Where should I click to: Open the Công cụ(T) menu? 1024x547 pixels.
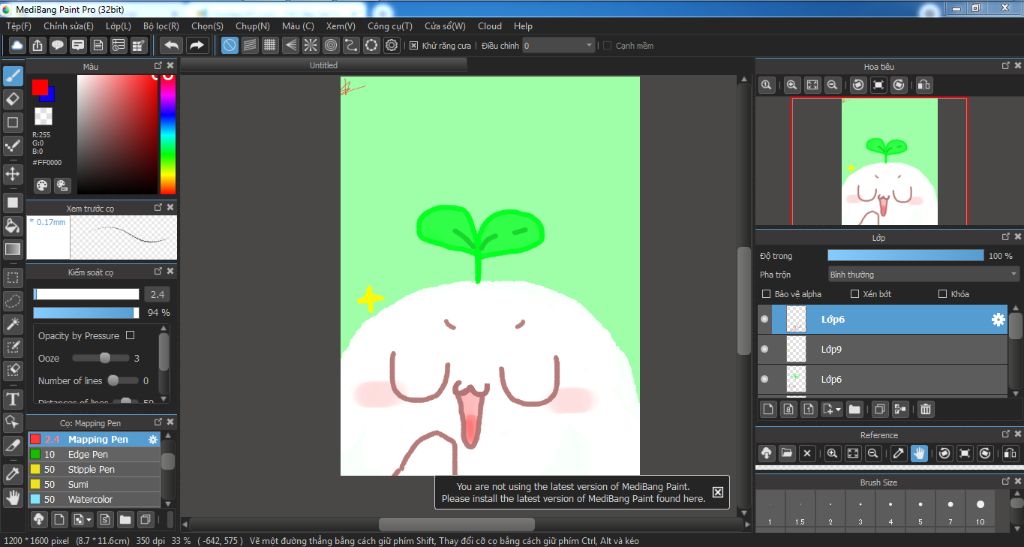pos(390,26)
